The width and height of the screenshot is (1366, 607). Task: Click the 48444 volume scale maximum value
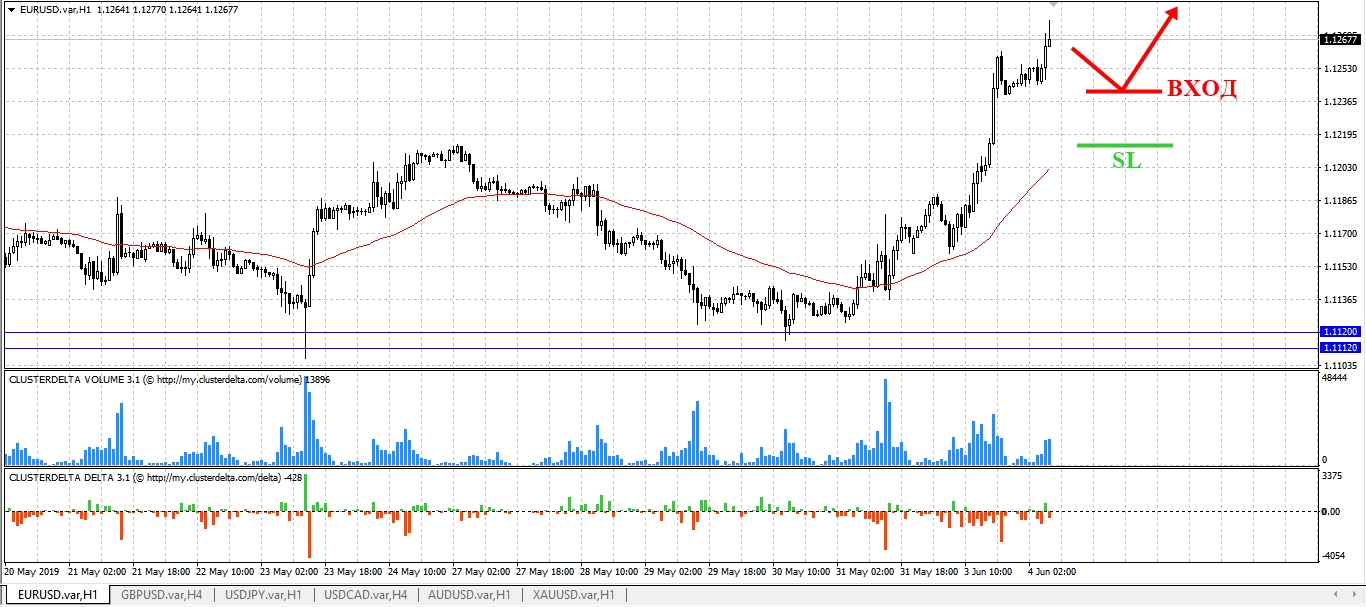(x=1334, y=379)
